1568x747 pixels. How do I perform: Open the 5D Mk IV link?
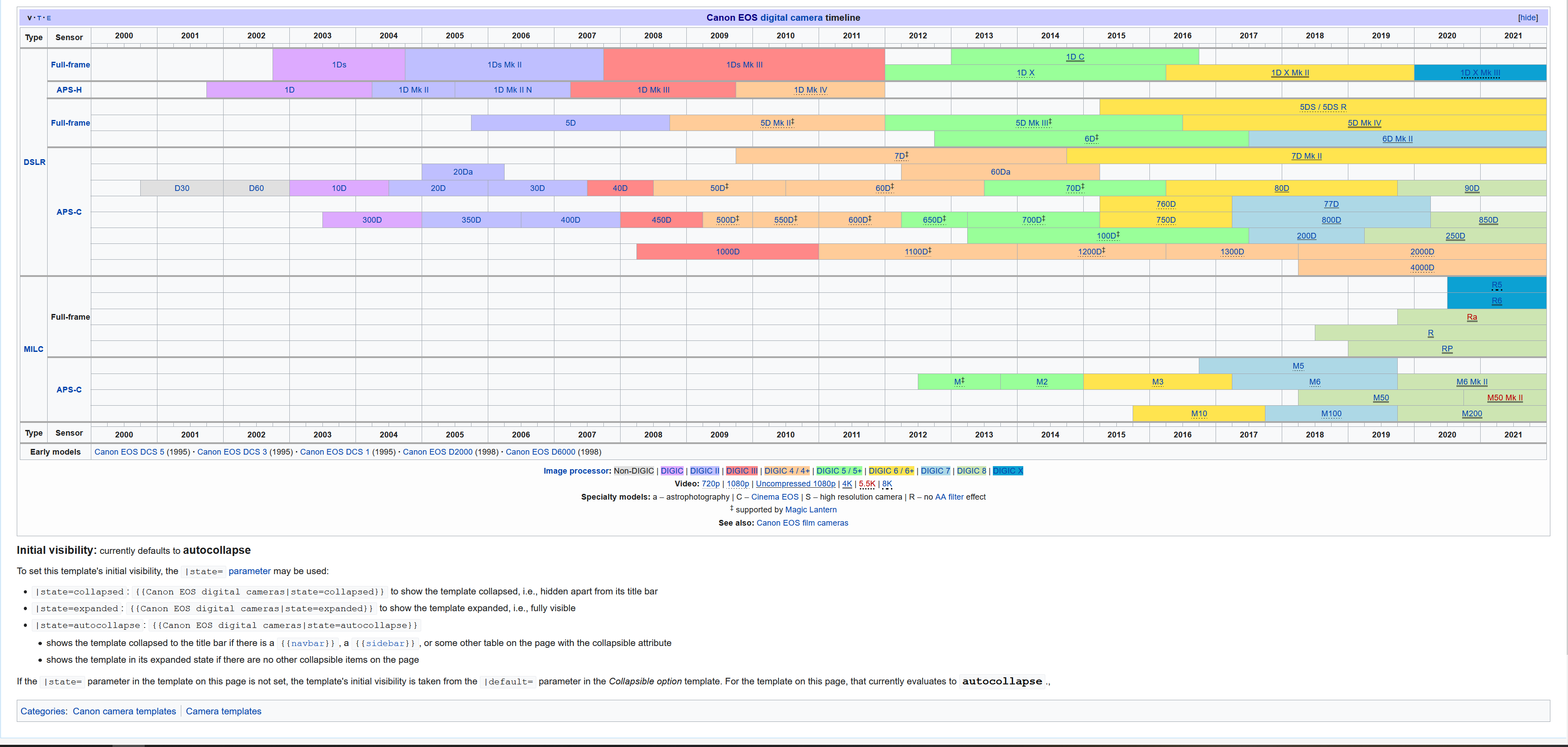1364,123
